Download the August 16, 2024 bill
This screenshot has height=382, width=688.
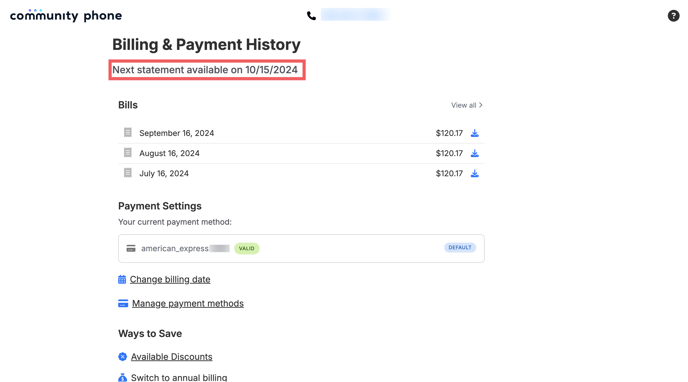475,153
